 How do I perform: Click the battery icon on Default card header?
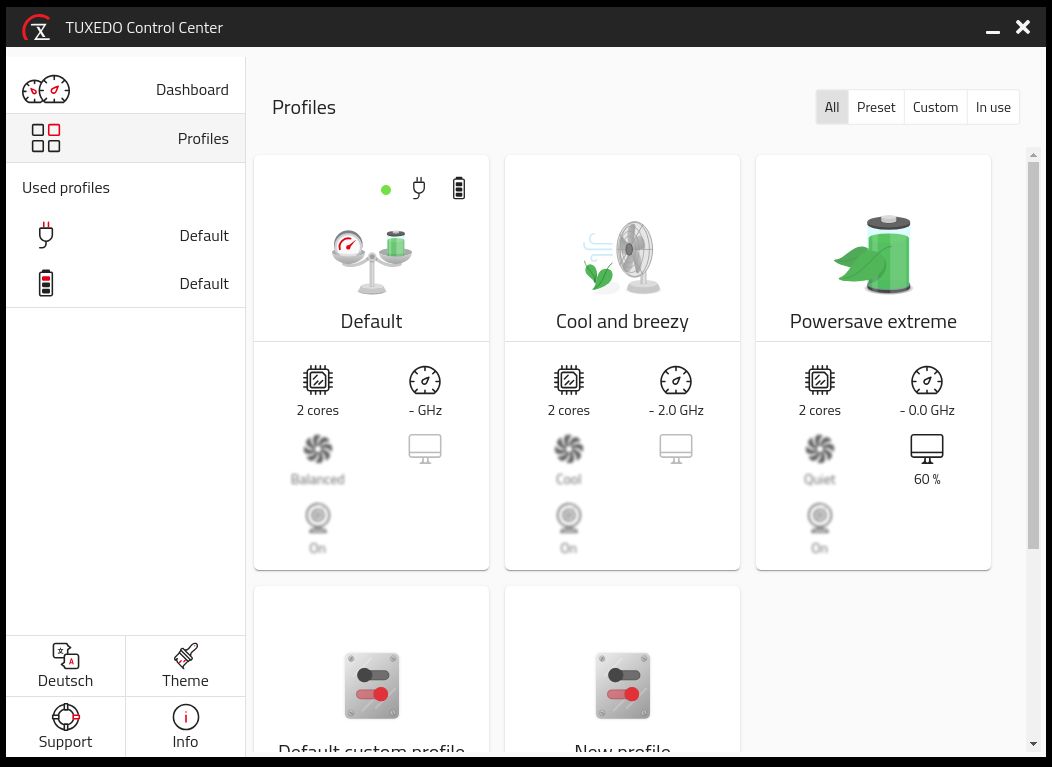(458, 188)
